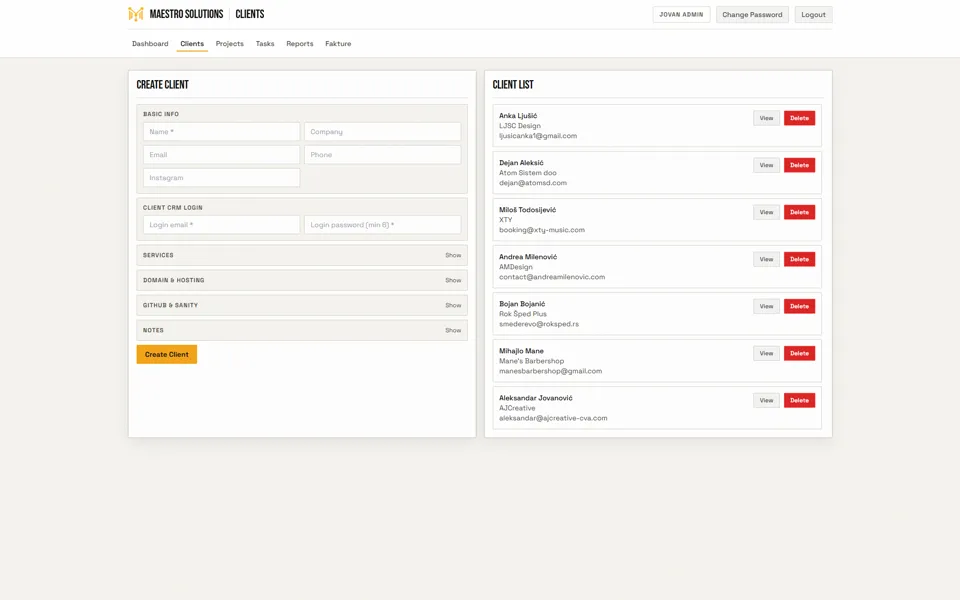Screen dimensions: 960x600
Task: Delete client Dejan Aleksić
Action: 799,165
